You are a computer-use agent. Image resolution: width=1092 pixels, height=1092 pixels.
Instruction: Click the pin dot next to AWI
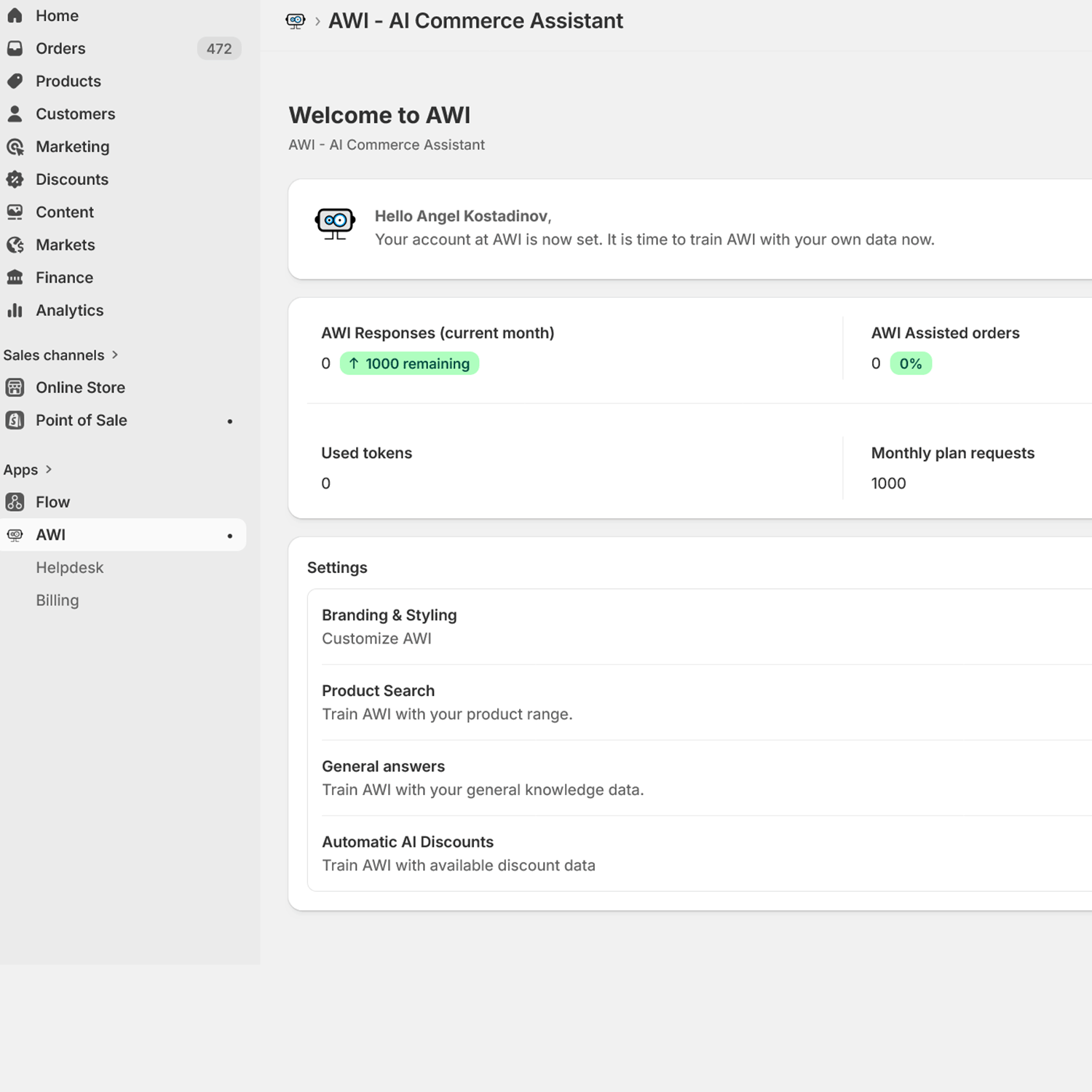tap(230, 536)
